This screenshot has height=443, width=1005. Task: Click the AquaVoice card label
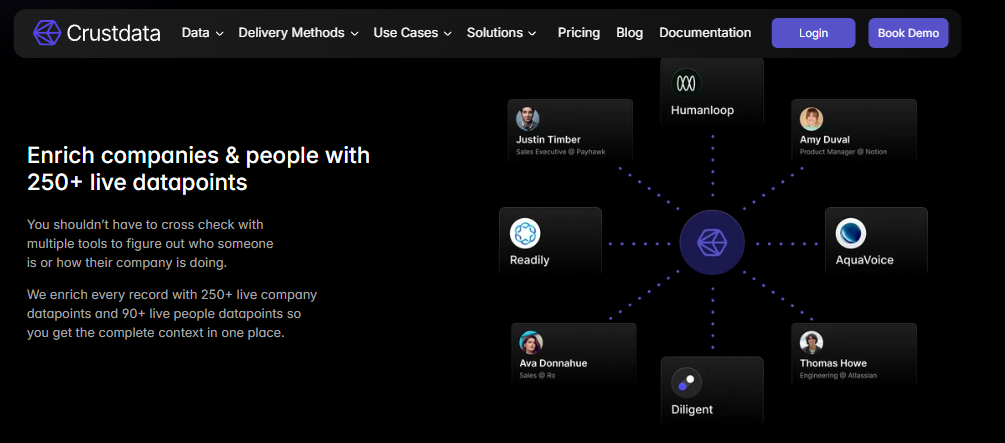click(865, 260)
